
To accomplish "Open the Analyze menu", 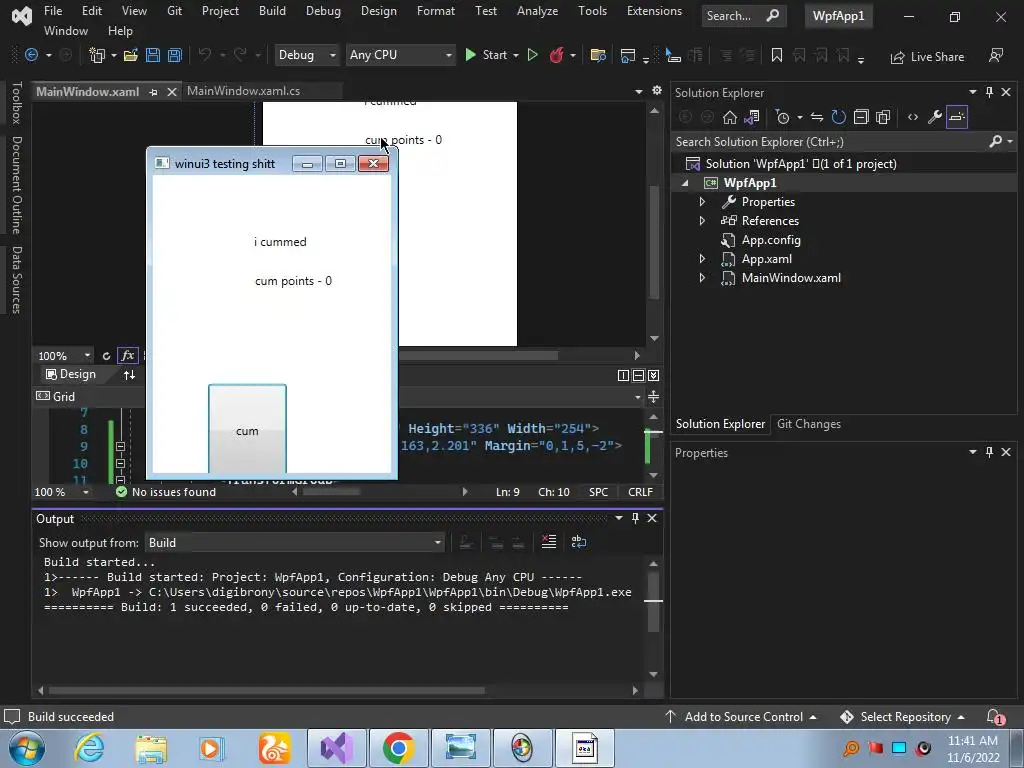I will [537, 10].
